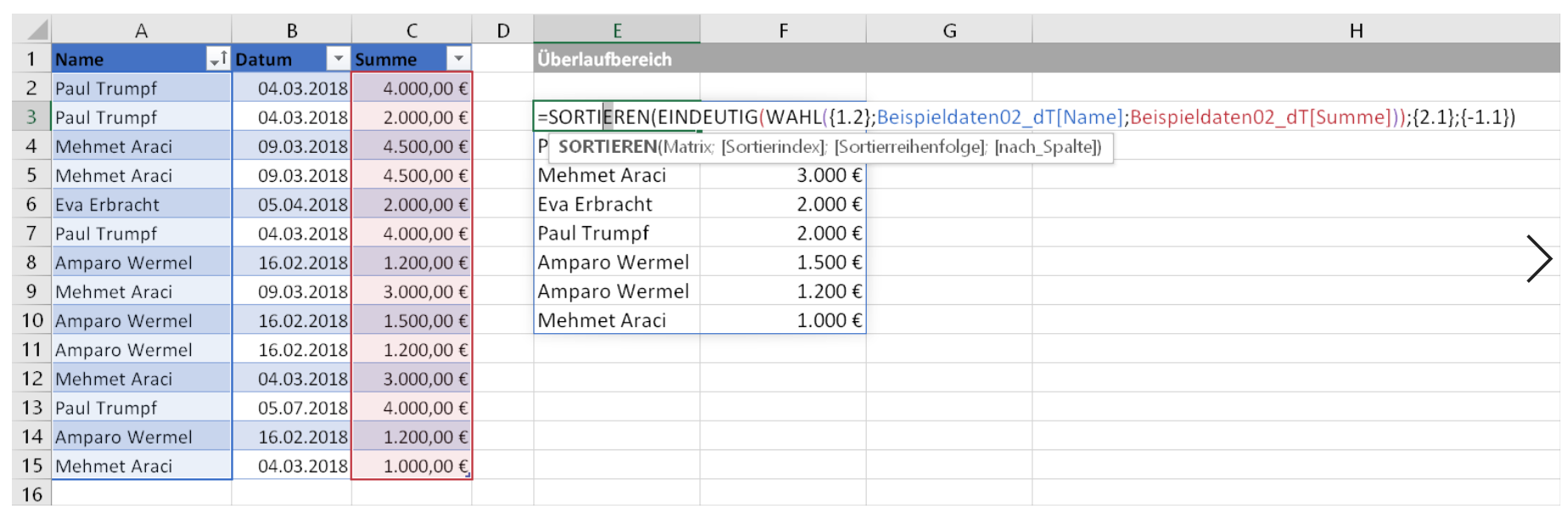Open the Name column filter dropdown

click(x=217, y=59)
